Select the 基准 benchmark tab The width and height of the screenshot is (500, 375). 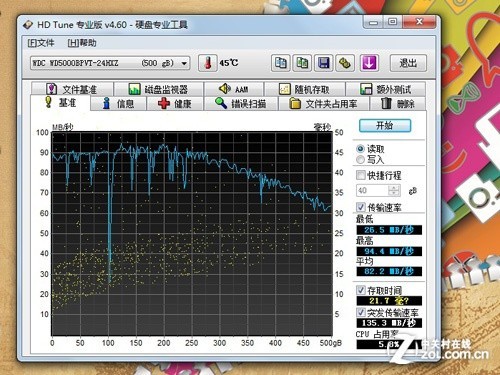coord(60,102)
